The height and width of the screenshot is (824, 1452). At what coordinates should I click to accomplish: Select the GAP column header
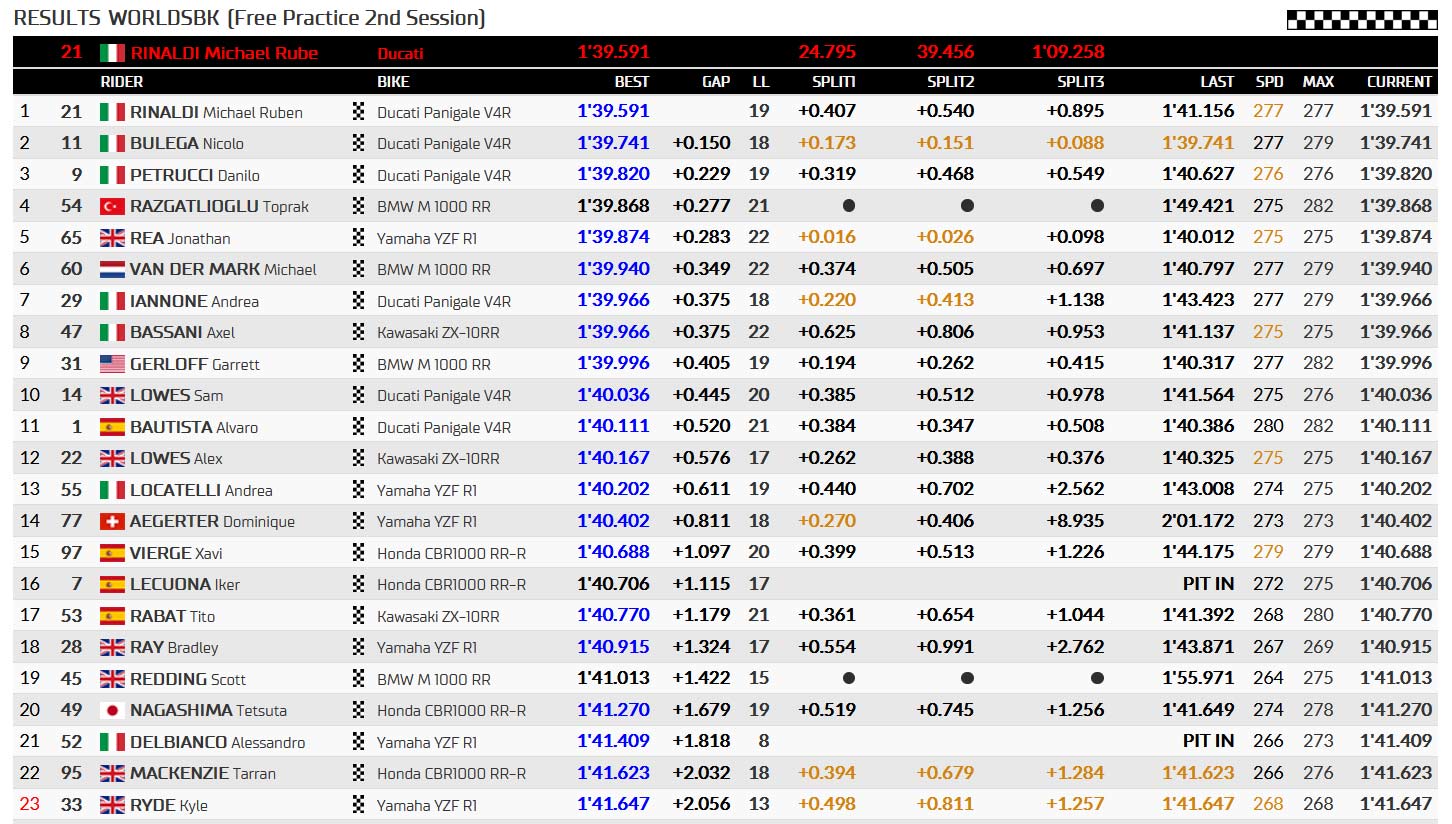[716, 82]
